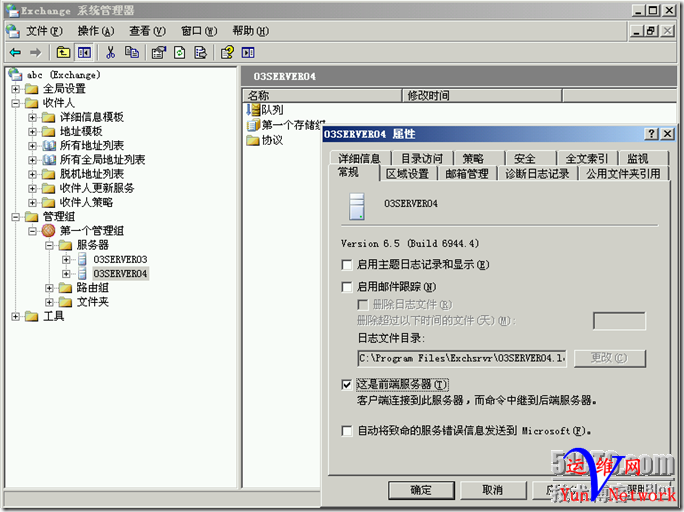The height and width of the screenshot is (512, 684).
Task: Switch to the 公用文件夹引用 tab
Action: pos(623,174)
